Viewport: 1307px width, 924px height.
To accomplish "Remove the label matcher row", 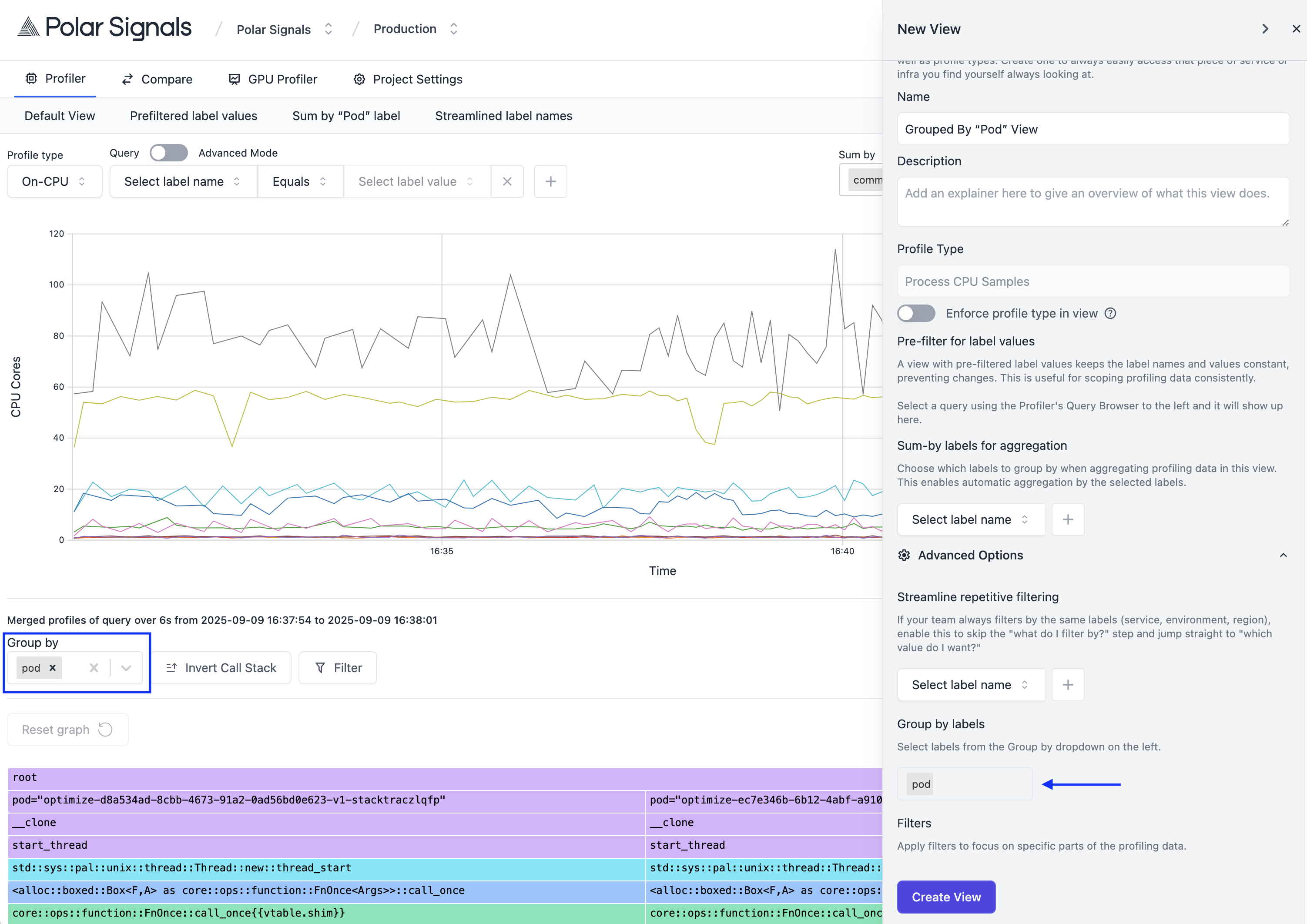I will (x=506, y=181).
